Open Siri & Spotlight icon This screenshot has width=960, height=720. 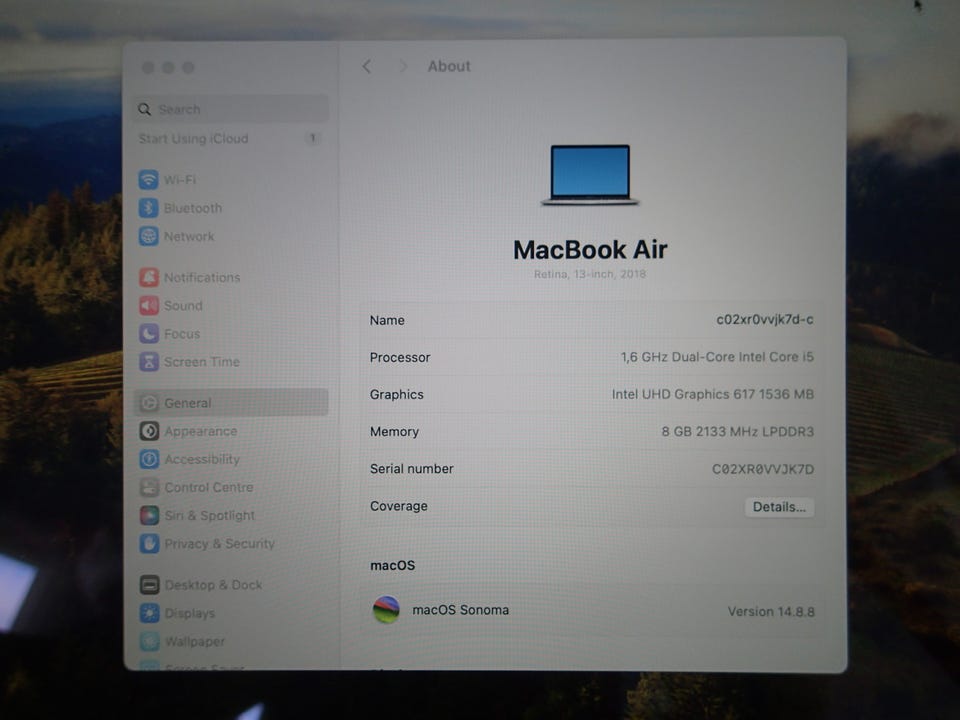[149, 516]
